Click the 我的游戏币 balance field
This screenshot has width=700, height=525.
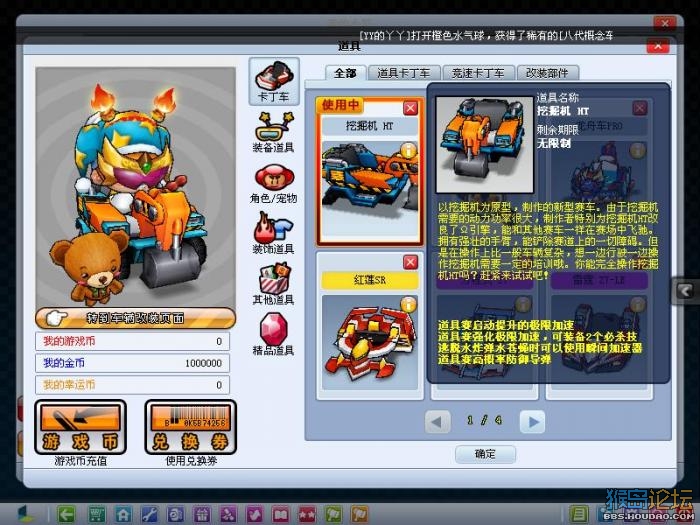pyautogui.click(x=133, y=342)
